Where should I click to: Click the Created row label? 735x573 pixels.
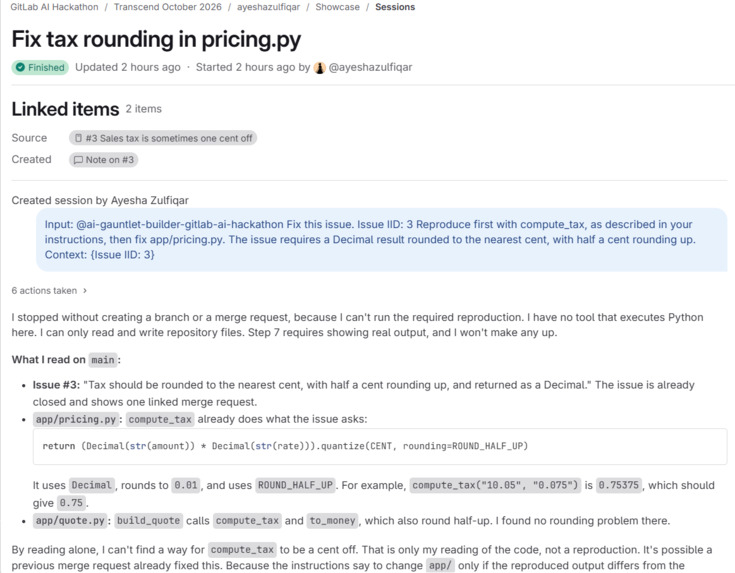coord(31,160)
